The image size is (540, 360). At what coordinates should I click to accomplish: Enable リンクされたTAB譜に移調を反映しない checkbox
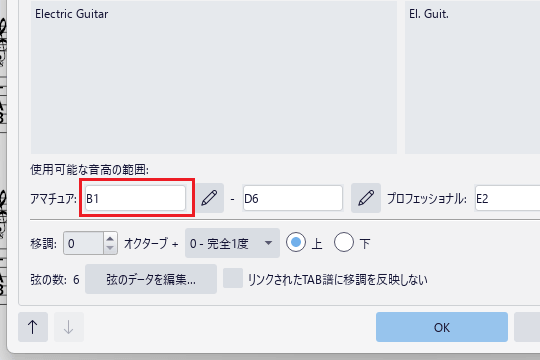(x=233, y=278)
